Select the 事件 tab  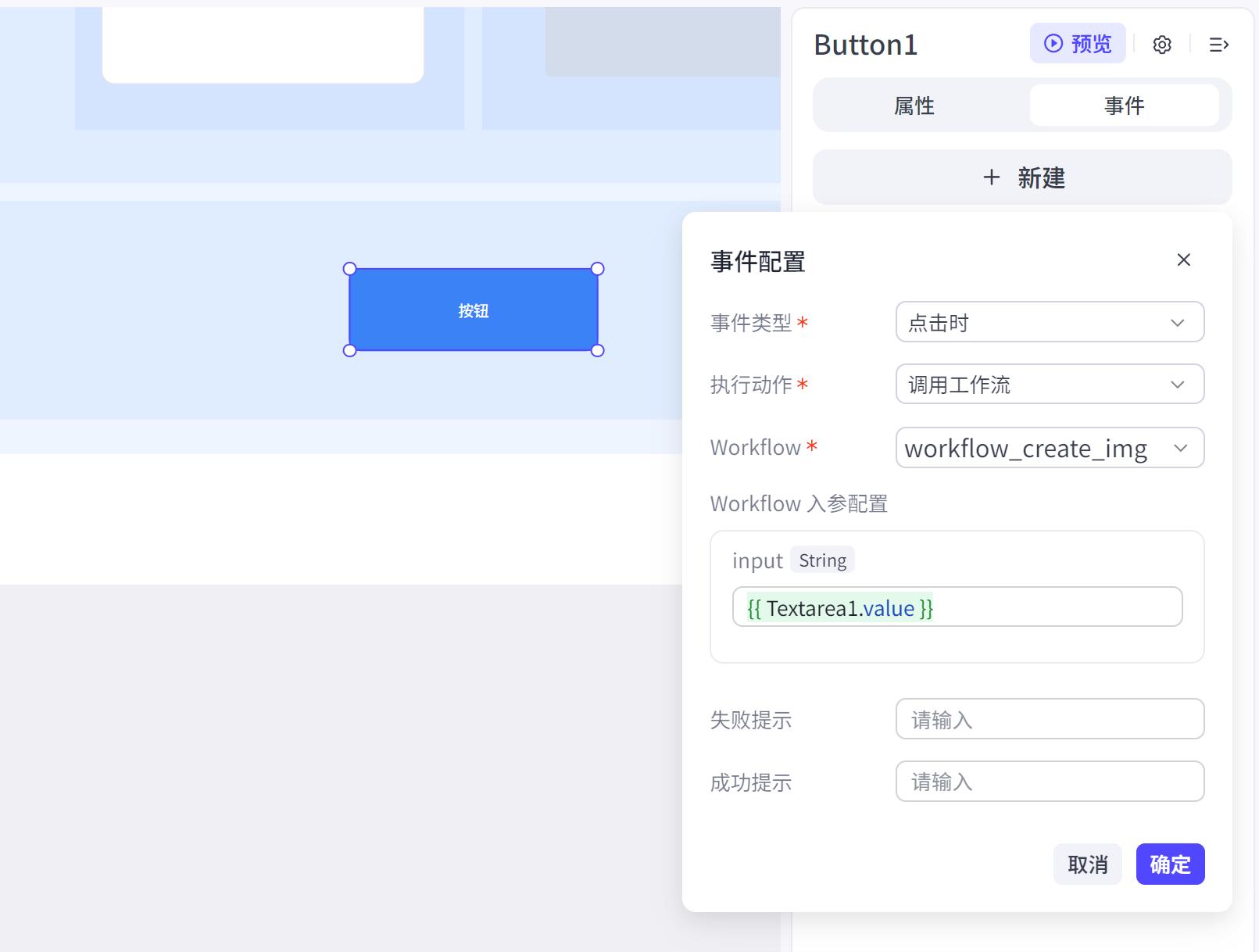[x=1123, y=106]
